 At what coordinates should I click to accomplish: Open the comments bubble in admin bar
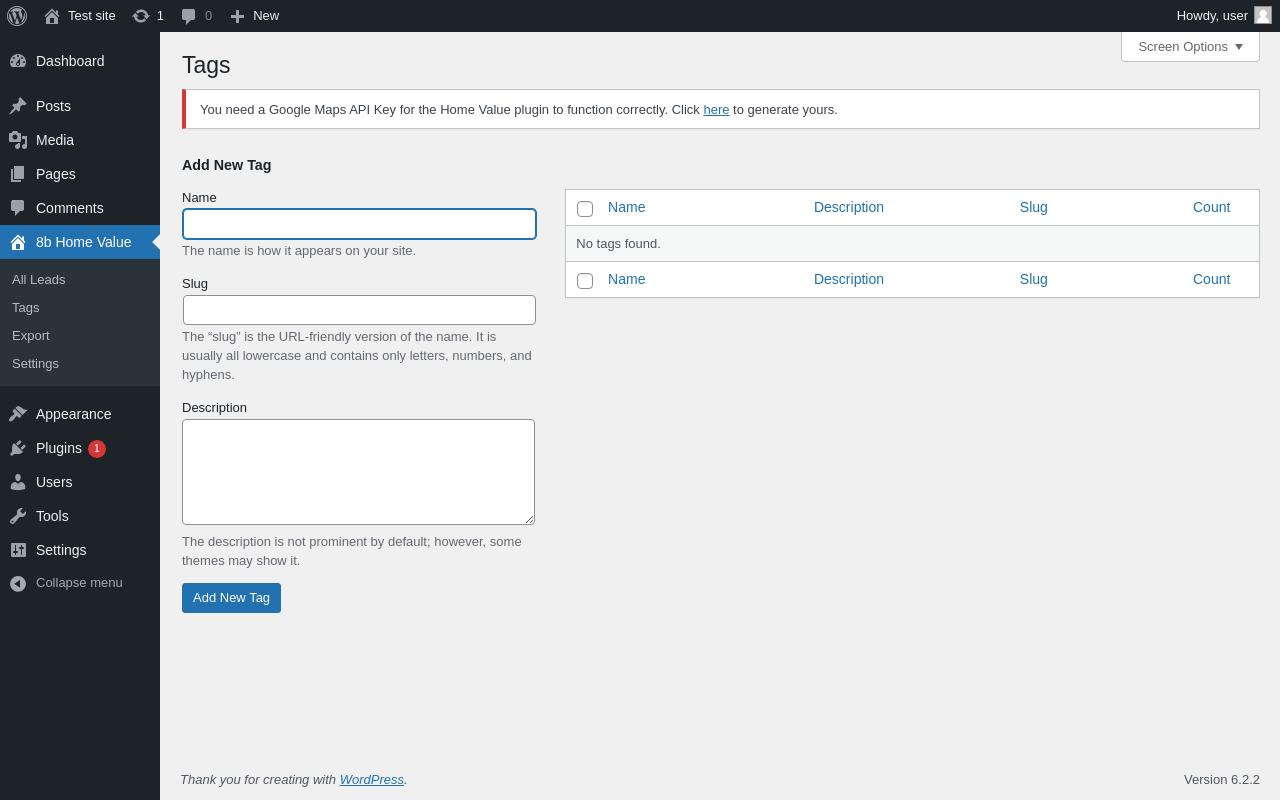189,16
